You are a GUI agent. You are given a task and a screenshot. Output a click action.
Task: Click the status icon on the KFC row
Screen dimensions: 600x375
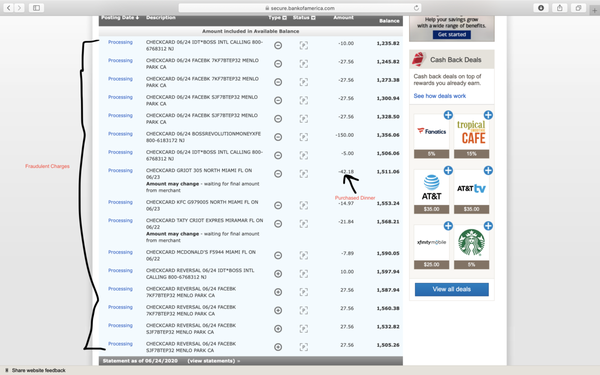pyautogui.click(x=303, y=205)
